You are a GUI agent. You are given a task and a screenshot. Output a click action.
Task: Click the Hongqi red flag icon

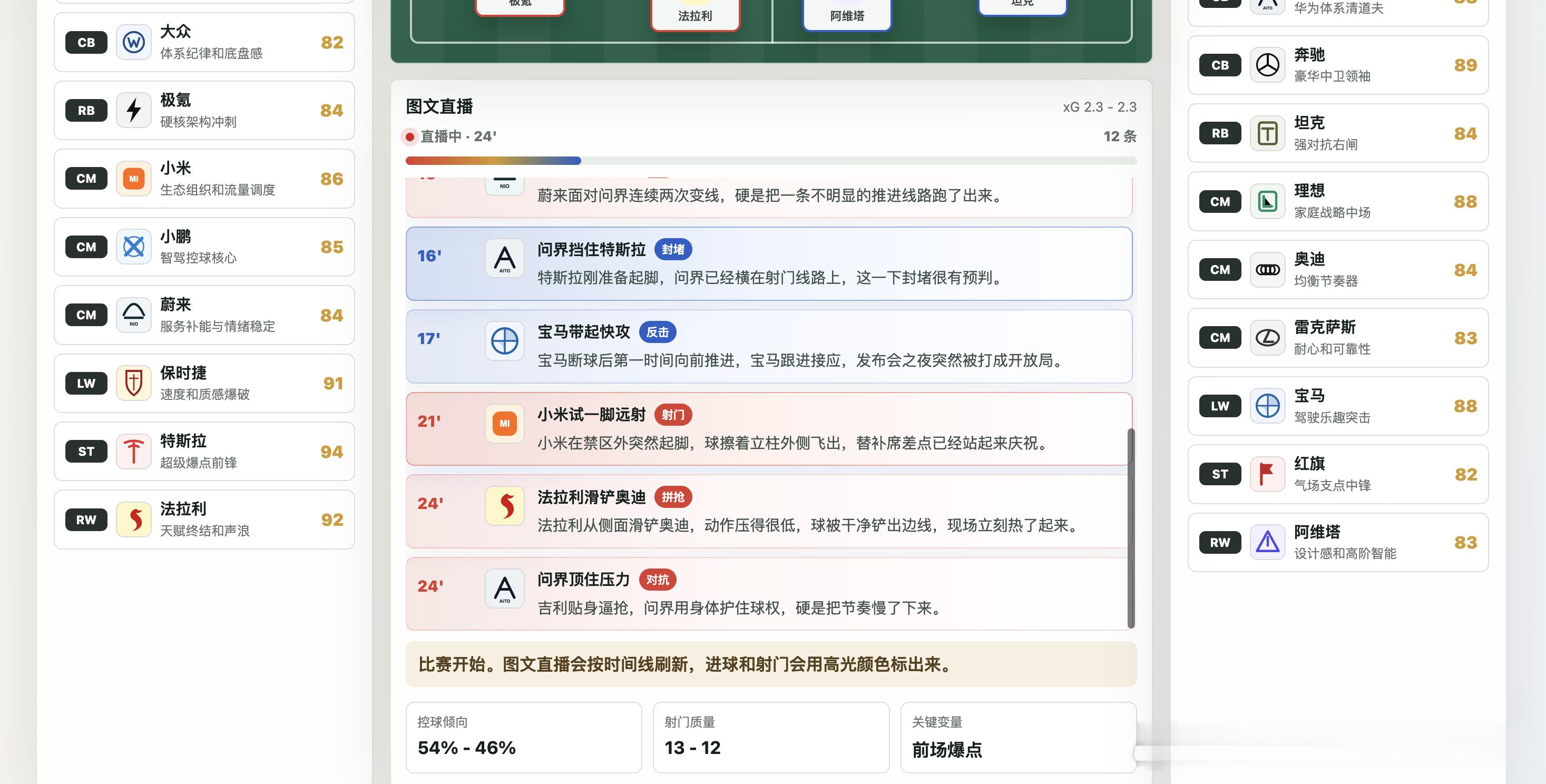(1268, 474)
